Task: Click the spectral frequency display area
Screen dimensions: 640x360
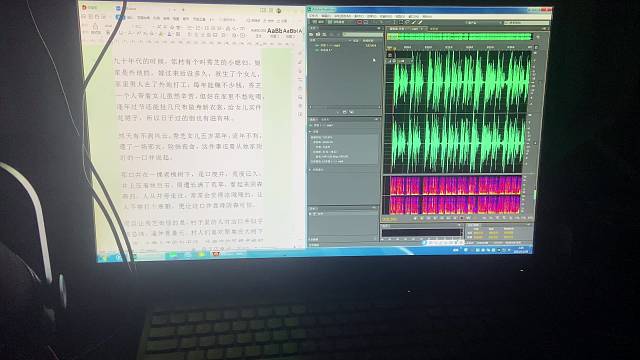Action: click(454, 195)
